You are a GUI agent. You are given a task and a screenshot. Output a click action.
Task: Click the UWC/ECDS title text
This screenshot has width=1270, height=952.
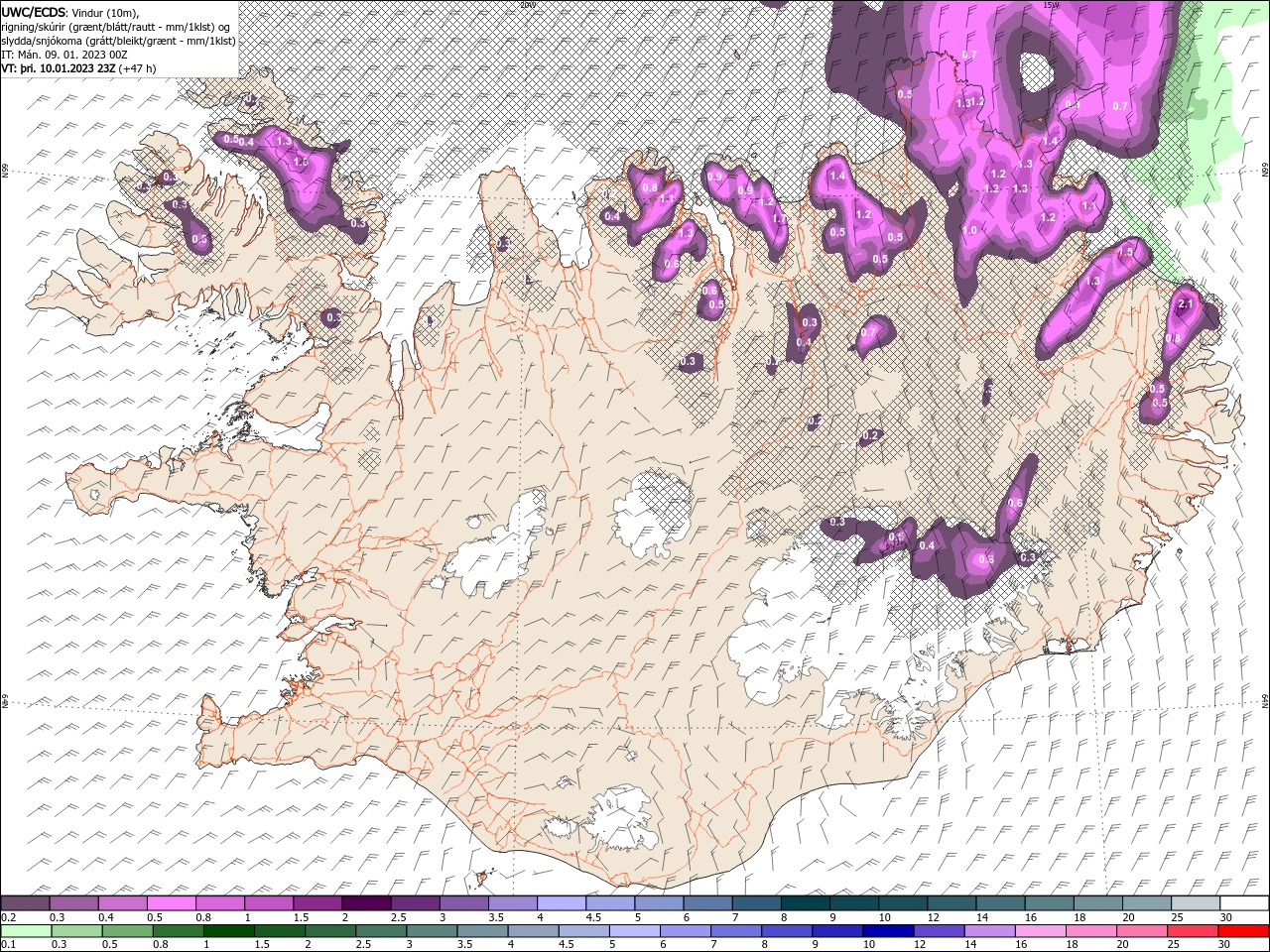click(x=33, y=12)
